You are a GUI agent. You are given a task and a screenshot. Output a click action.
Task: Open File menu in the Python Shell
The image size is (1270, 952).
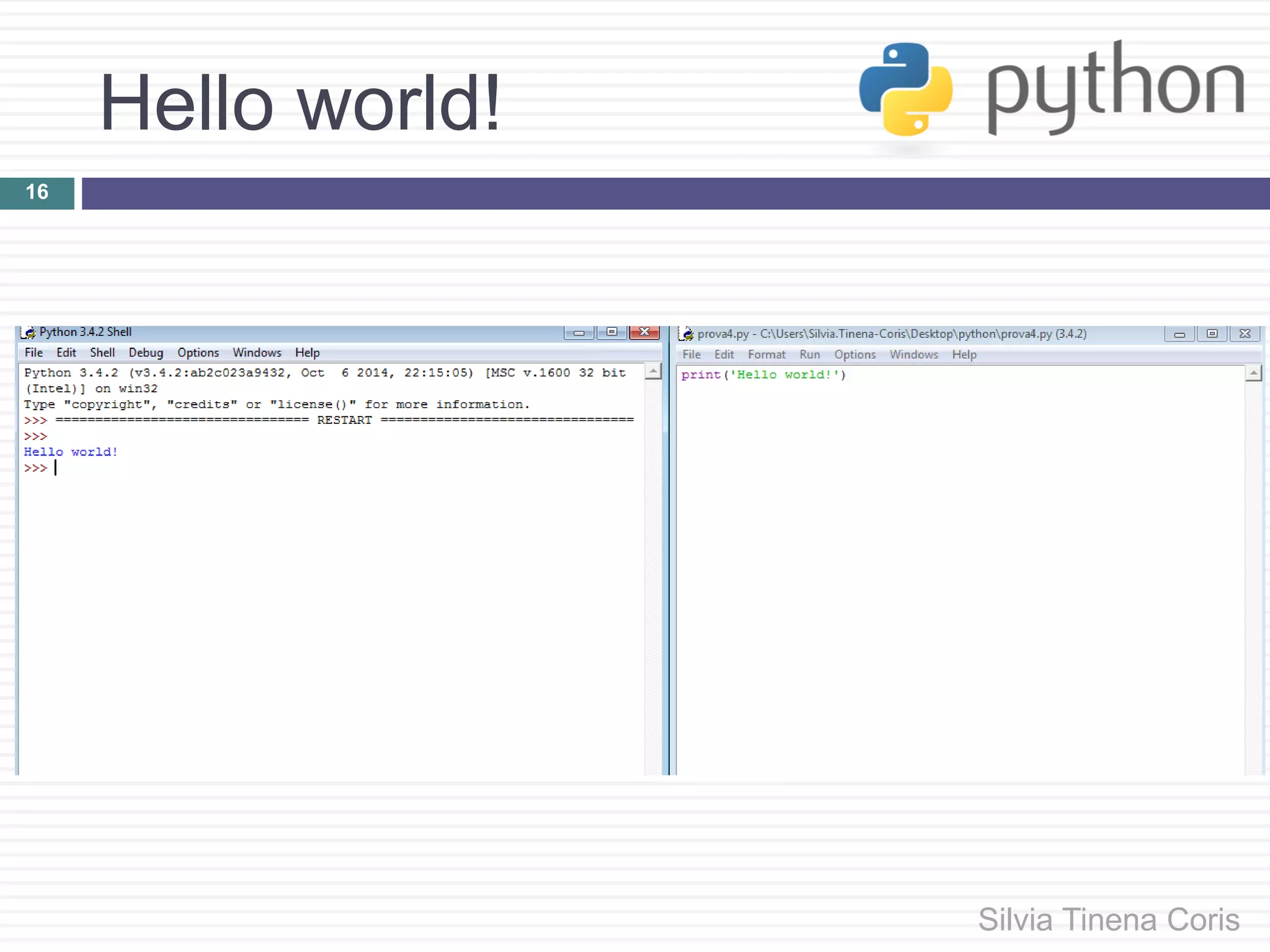tap(33, 353)
